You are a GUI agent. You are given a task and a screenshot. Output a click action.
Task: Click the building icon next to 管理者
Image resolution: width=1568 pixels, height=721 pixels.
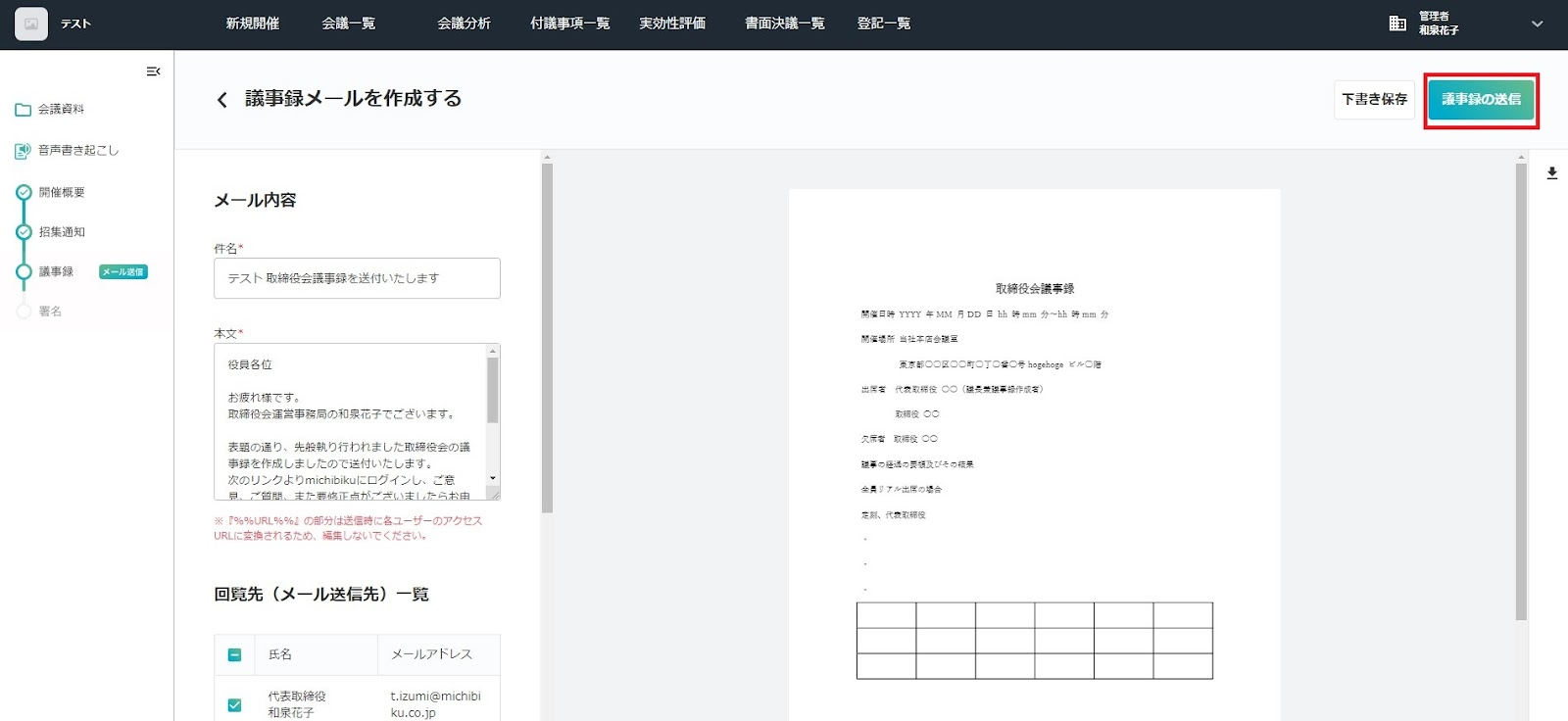pyautogui.click(x=1397, y=24)
